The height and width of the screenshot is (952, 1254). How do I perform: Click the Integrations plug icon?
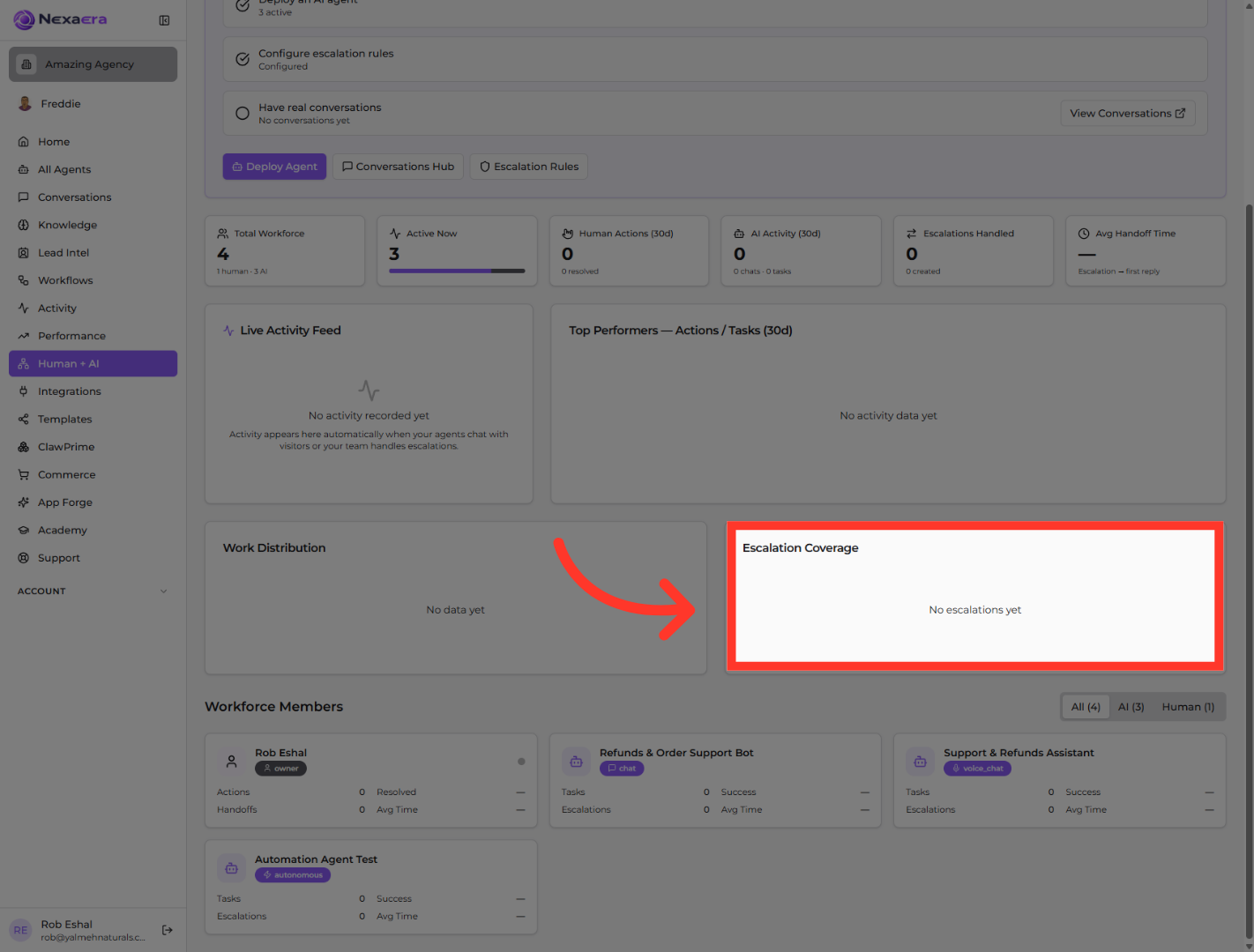tap(24, 391)
